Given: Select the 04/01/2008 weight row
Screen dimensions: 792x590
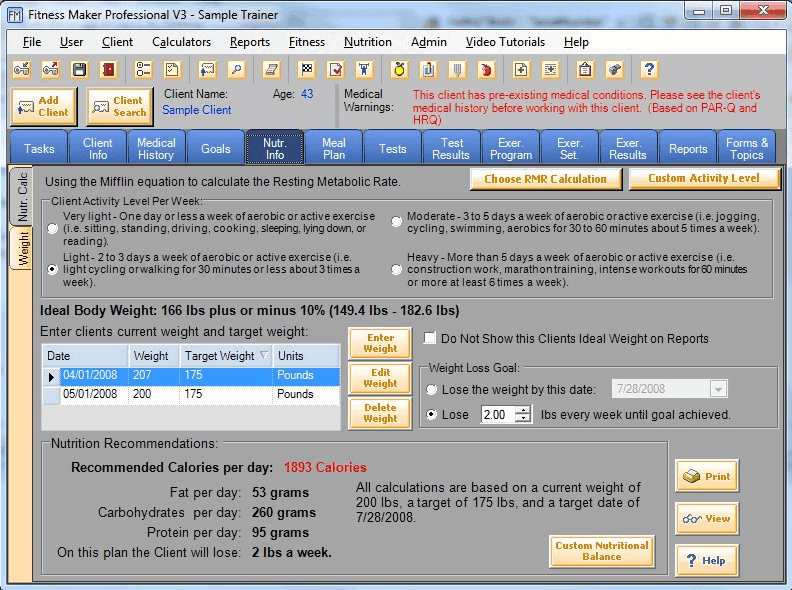Looking at the screenshot, I should click(x=190, y=375).
